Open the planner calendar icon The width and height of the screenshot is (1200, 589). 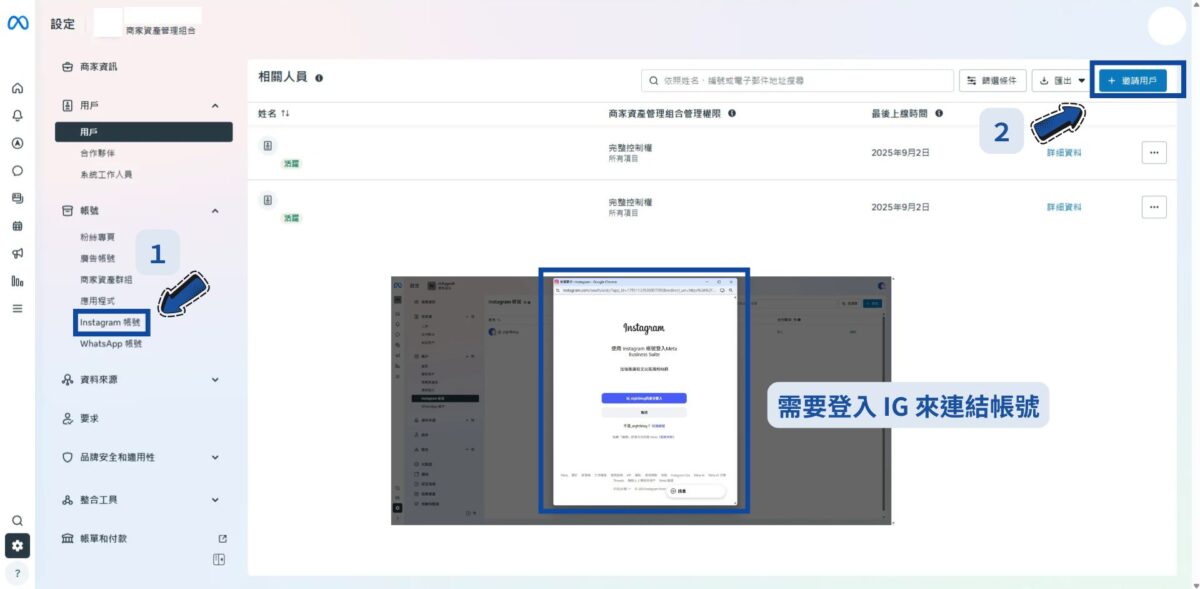tap(17, 226)
